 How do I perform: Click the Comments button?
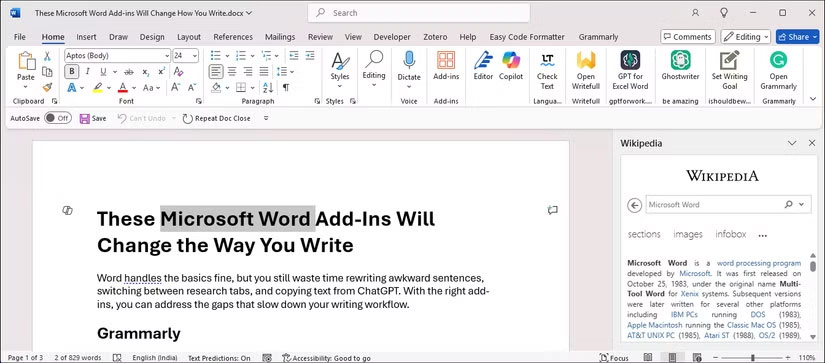[x=688, y=37]
